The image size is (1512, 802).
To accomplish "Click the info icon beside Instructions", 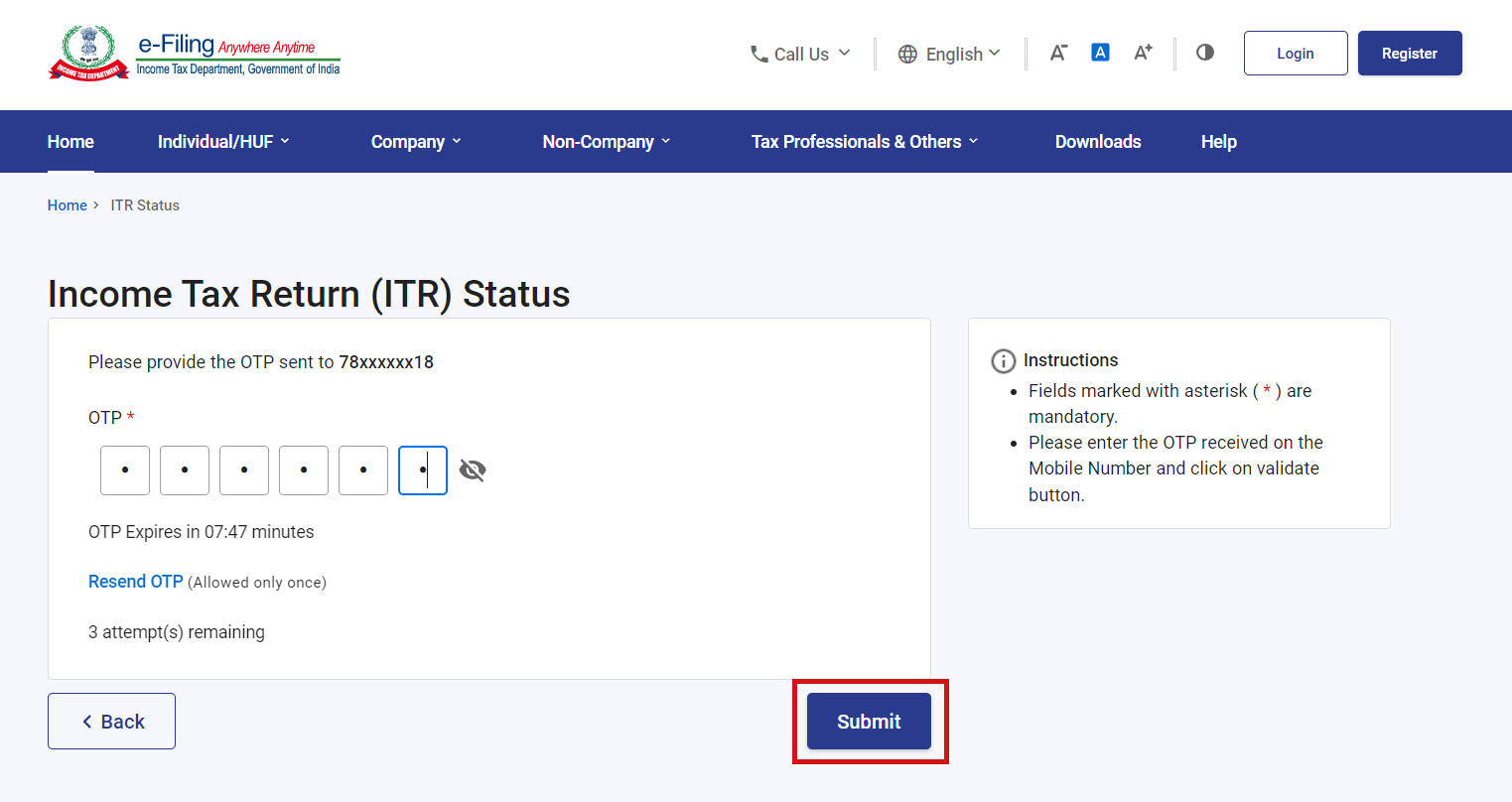I will (x=1003, y=360).
